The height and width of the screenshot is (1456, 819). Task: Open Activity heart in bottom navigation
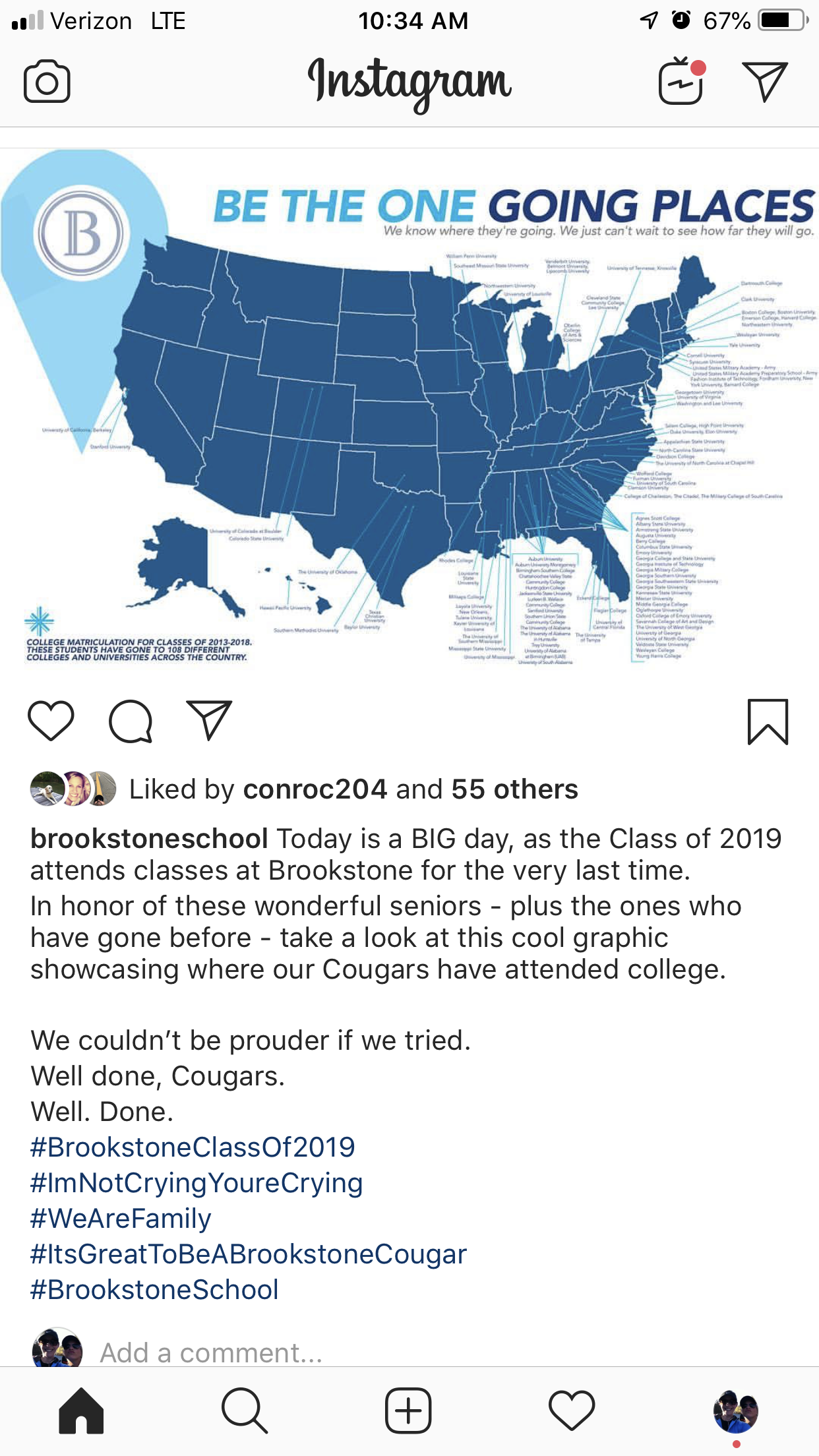[x=572, y=1410]
